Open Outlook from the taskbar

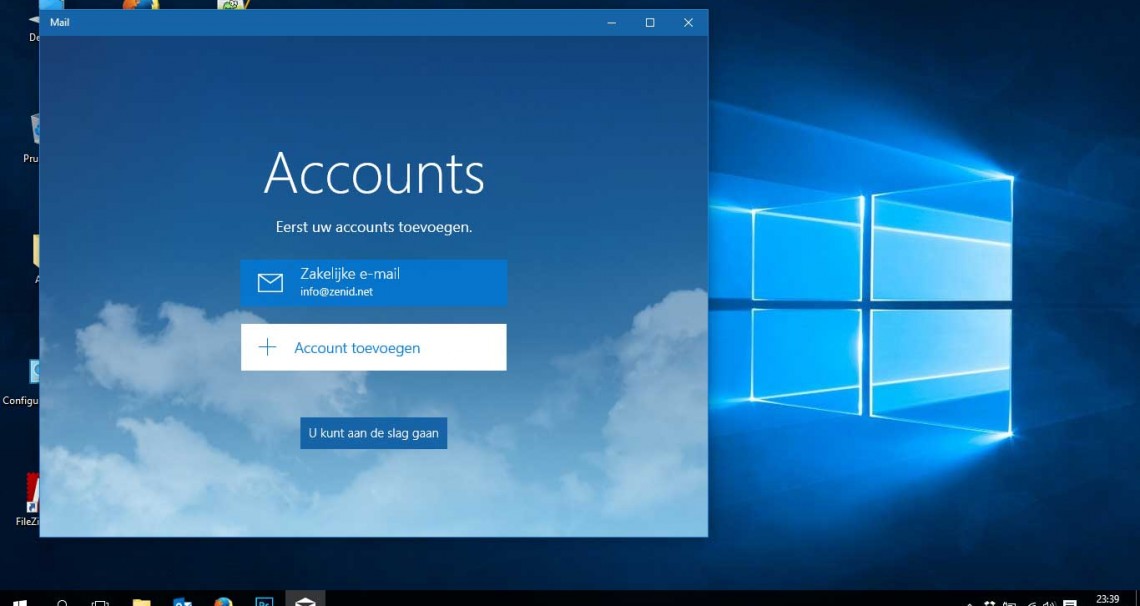pos(182,602)
